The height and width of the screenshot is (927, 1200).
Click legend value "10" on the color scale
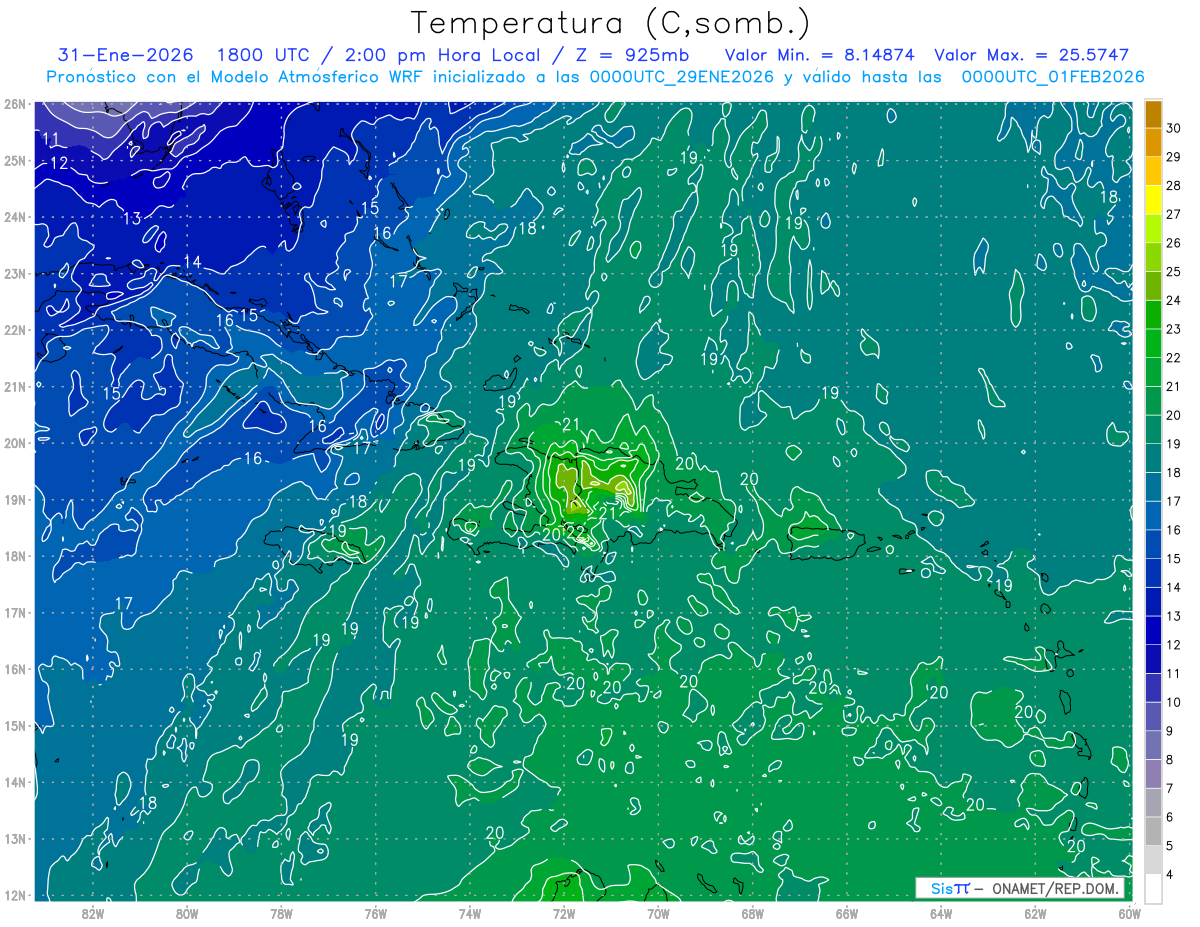point(1173,702)
